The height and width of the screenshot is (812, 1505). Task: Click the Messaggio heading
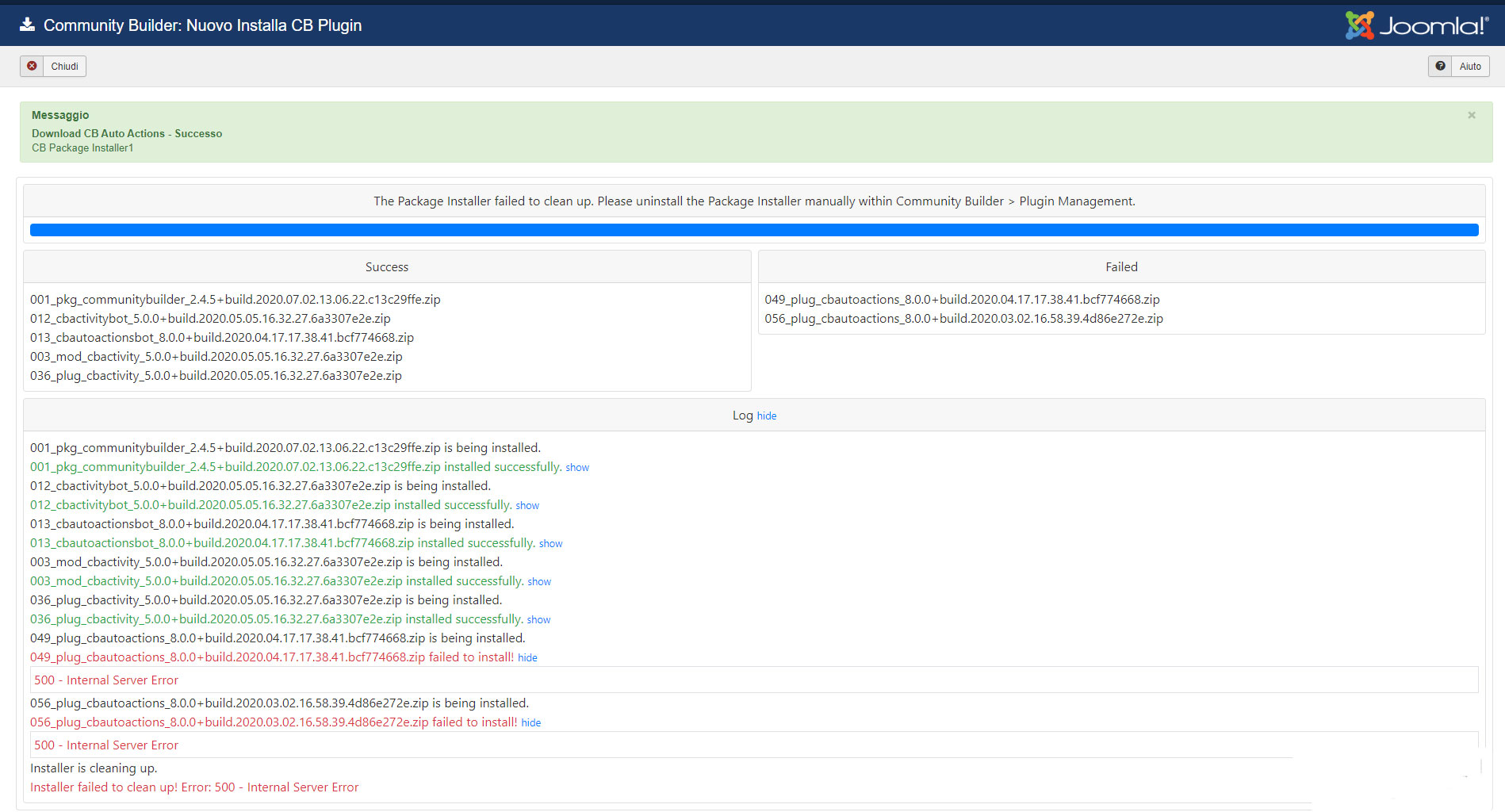(60, 115)
